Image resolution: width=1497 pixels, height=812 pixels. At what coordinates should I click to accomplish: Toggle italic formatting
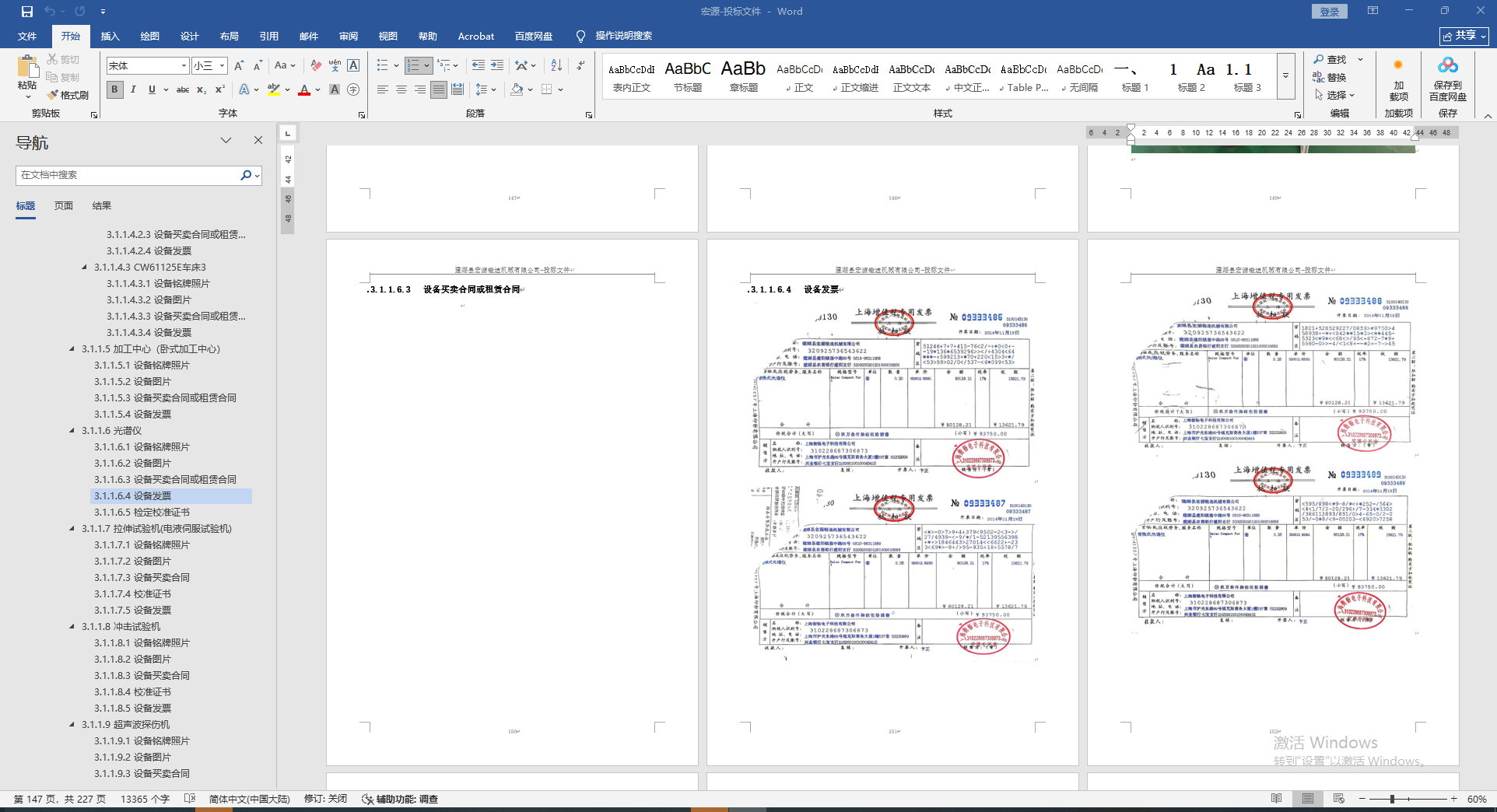pyautogui.click(x=133, y=89)
